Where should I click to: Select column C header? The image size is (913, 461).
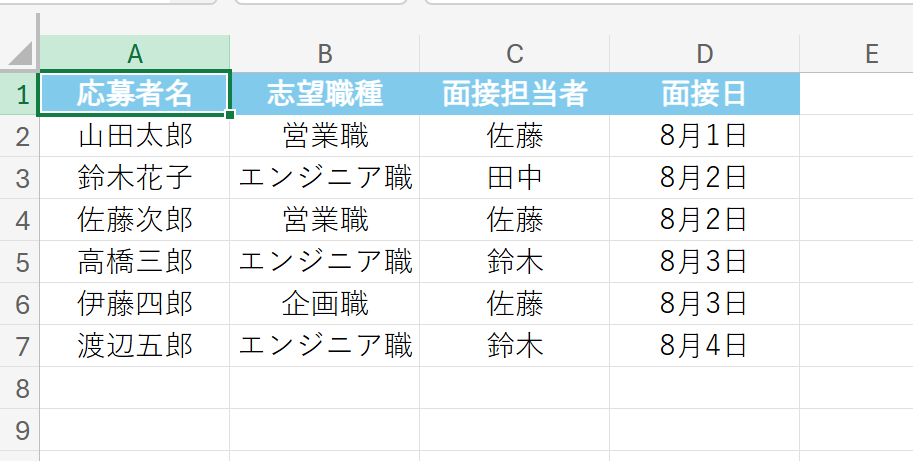(x=514, y=54)
